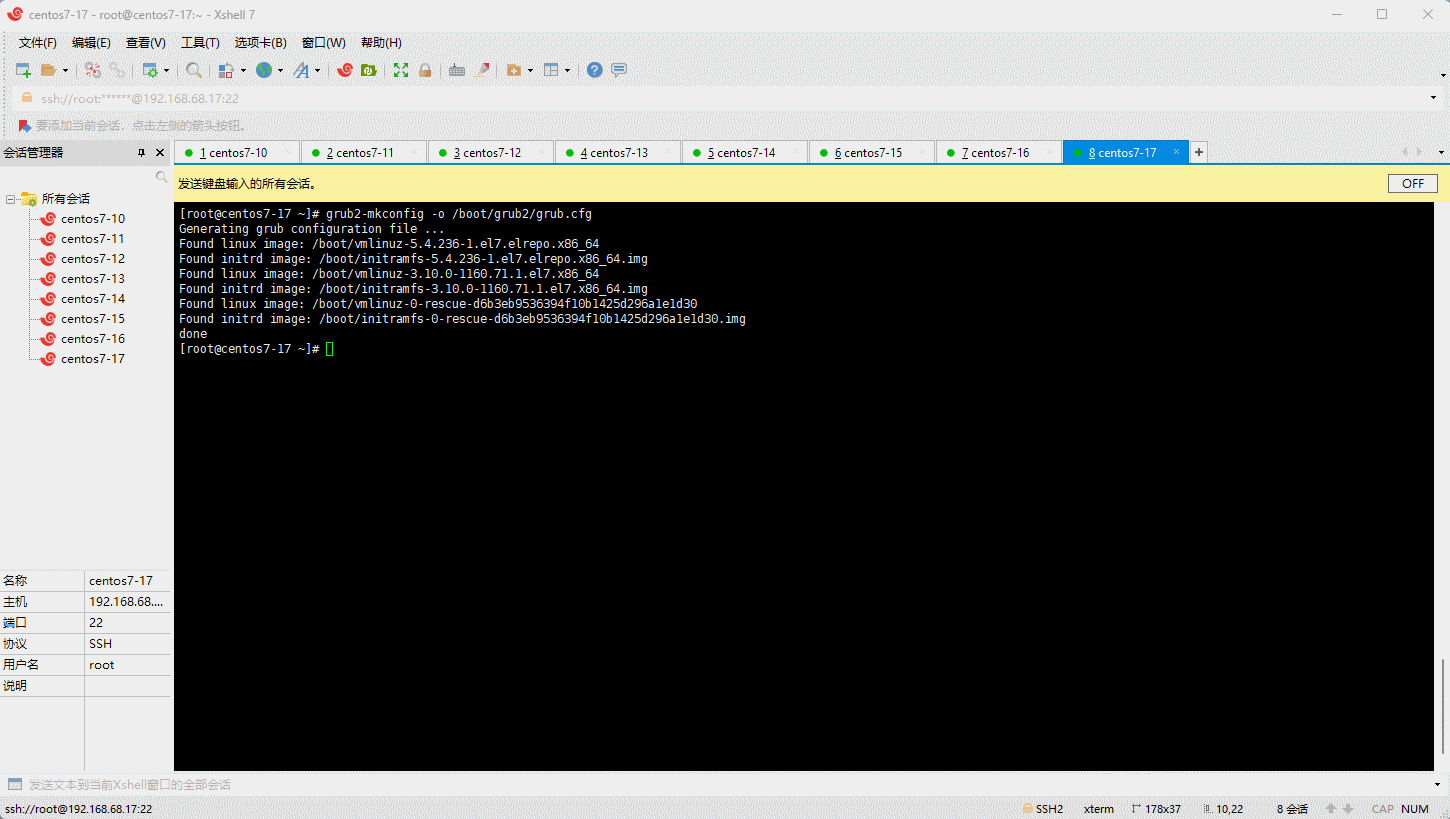Switch to tab 1 centos7-10
Image resolution: width=1450 pixels, height=819 pixels.
237,153
